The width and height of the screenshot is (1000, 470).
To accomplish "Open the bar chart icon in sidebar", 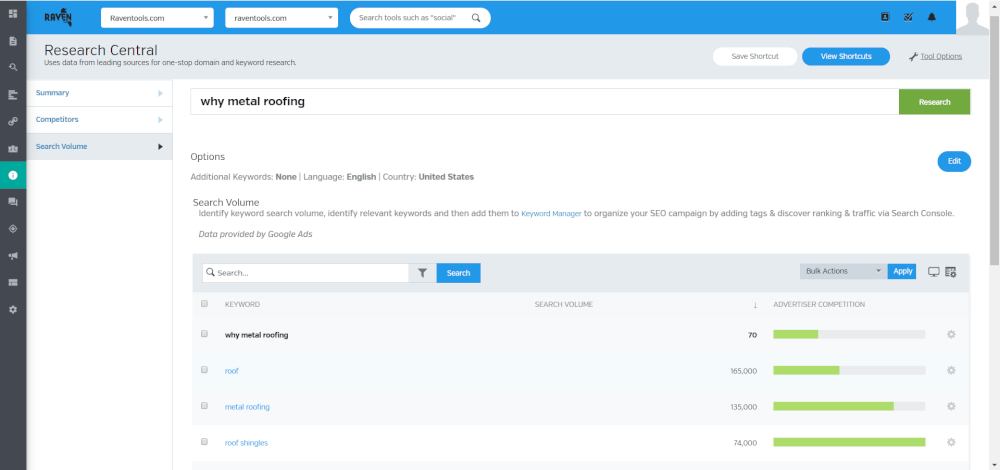I will click(x=13, y=94).
